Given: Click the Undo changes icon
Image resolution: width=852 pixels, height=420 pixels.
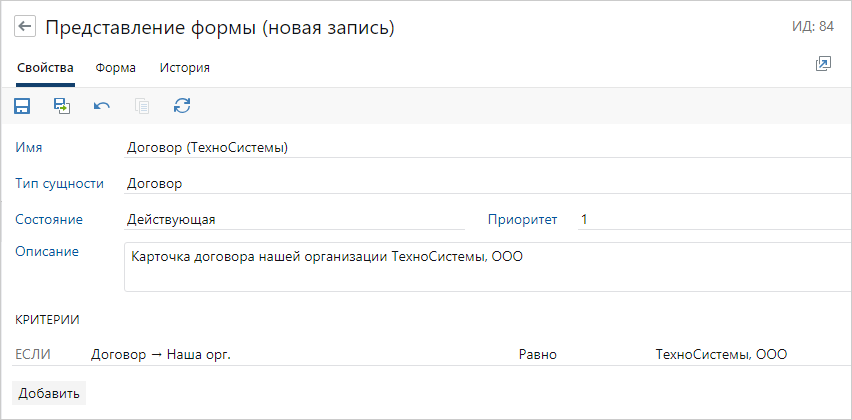Looking at the screenshot, I should pyautogui.click(x=102, y=106).
